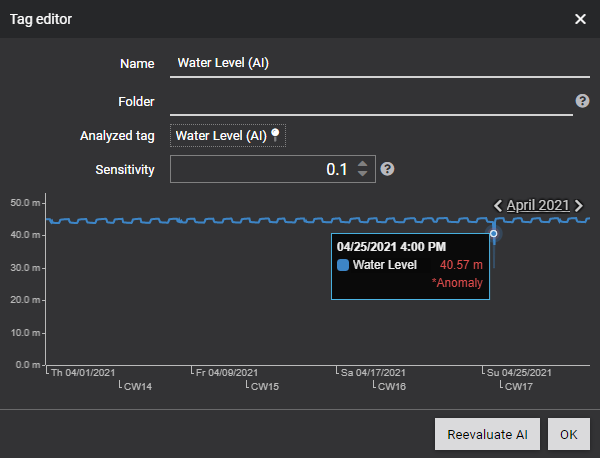
Task: Click the 50.0 m axis label
Action: [x=25, y=202]
